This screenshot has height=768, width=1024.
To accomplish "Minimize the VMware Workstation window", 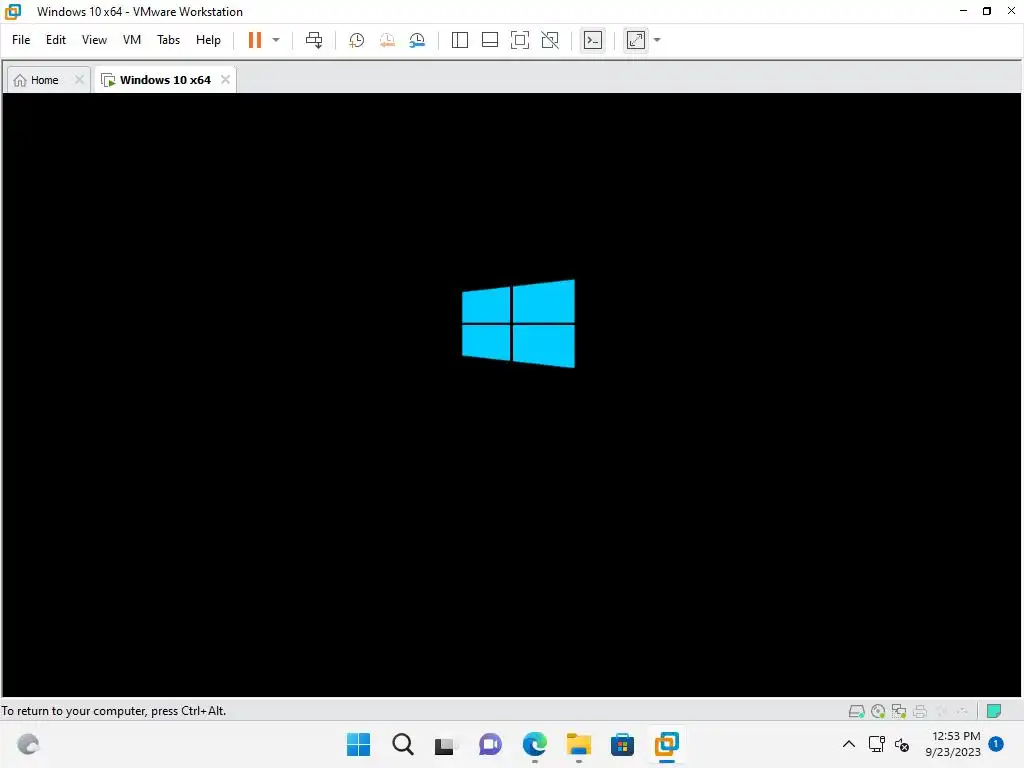I will click(963, 11).
